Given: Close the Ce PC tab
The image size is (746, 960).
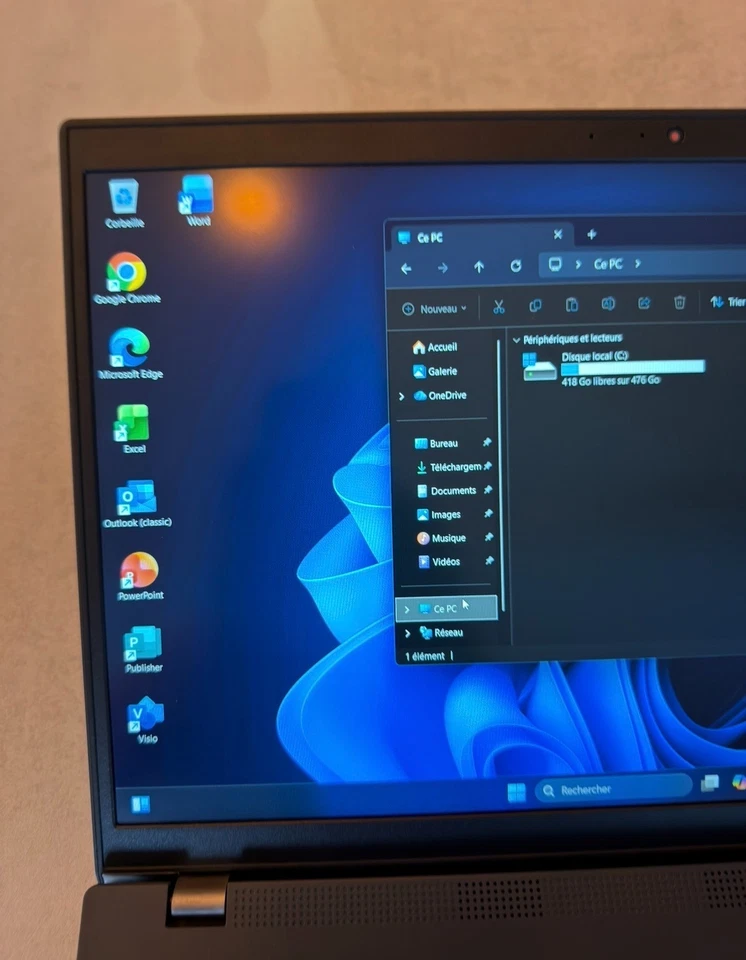Looking at the screenshot, I should [557, 234].
